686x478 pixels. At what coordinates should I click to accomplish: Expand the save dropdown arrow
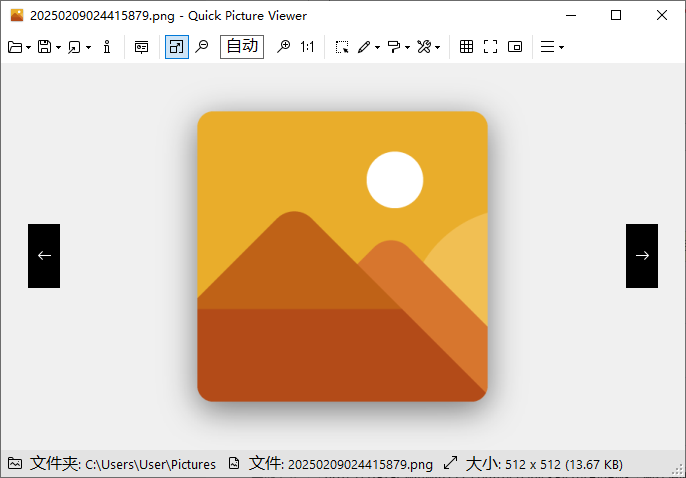pyautogui.click(x=59, y=48)
